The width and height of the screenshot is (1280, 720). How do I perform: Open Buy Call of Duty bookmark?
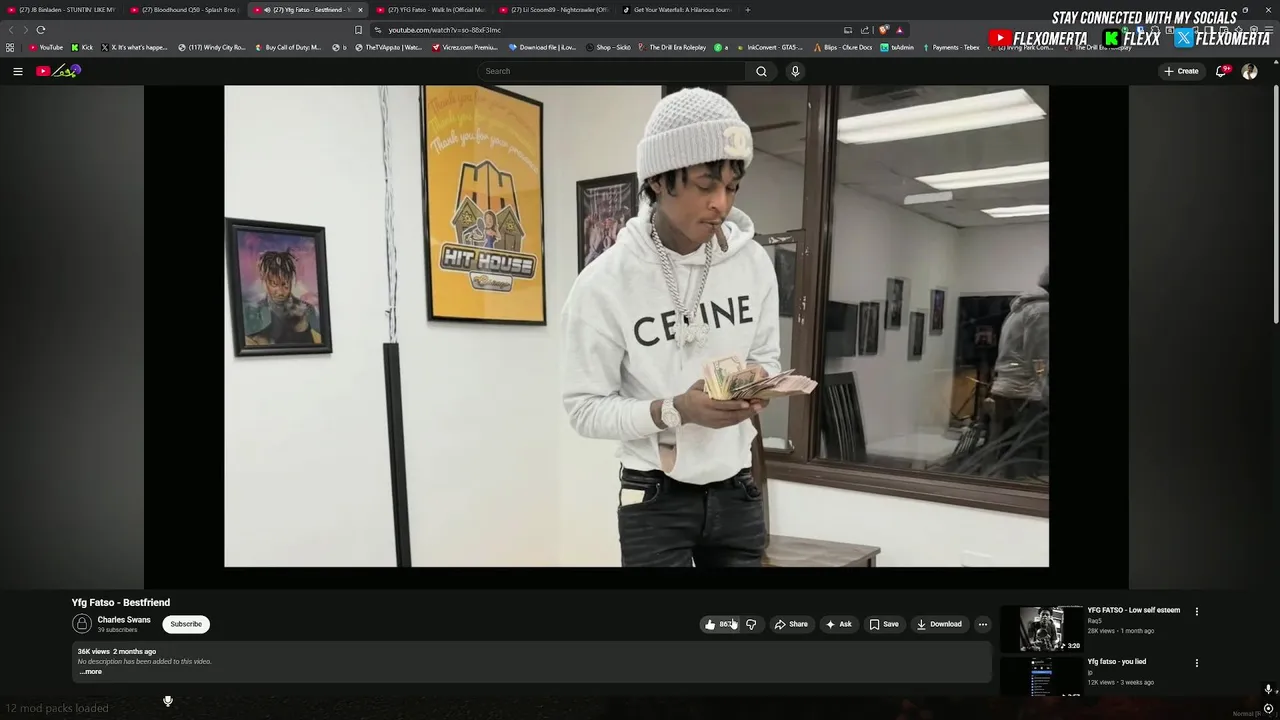288,47
